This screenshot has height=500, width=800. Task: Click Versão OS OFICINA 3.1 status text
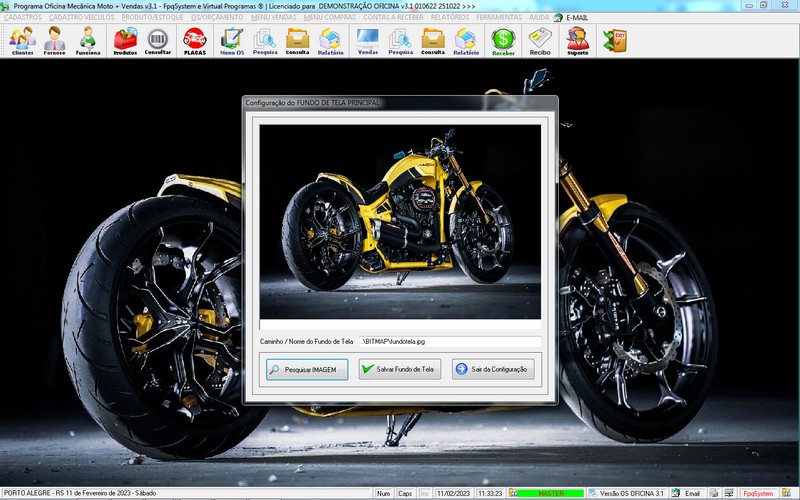click(632, 493)
